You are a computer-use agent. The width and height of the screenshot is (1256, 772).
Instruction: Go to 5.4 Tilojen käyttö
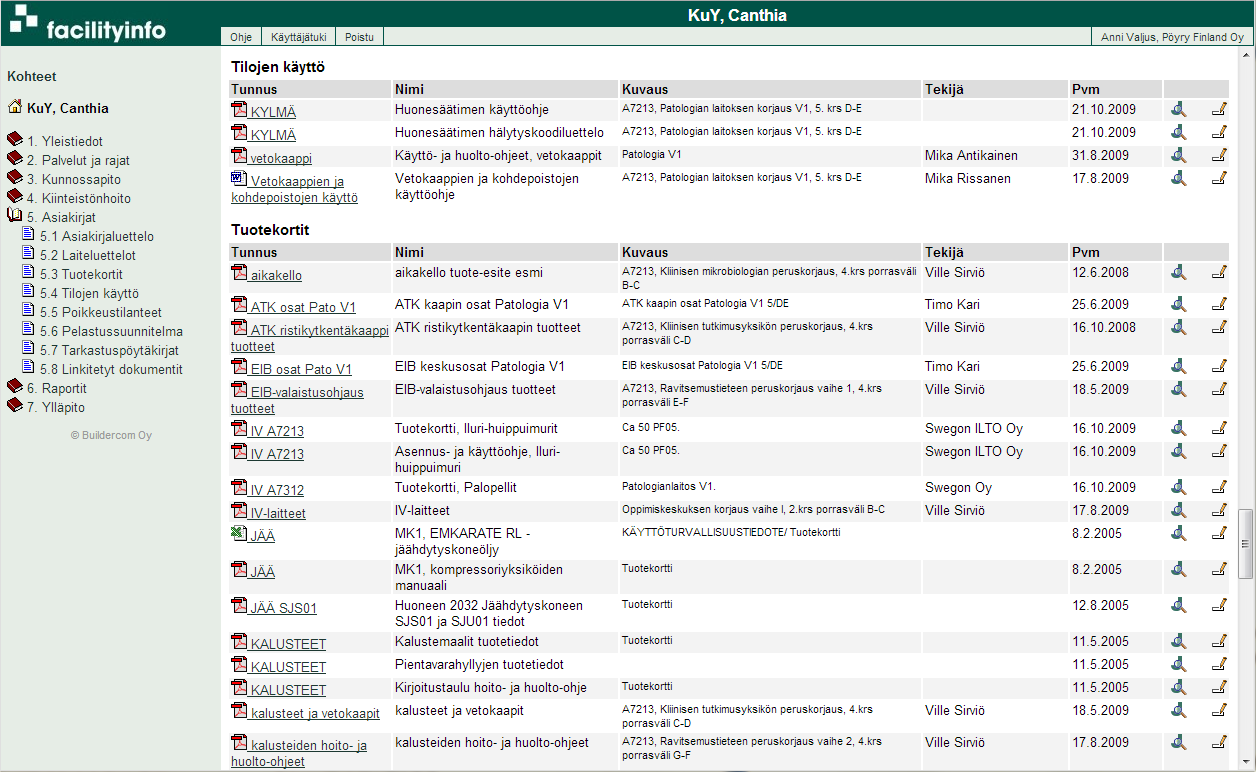[90, 294]
